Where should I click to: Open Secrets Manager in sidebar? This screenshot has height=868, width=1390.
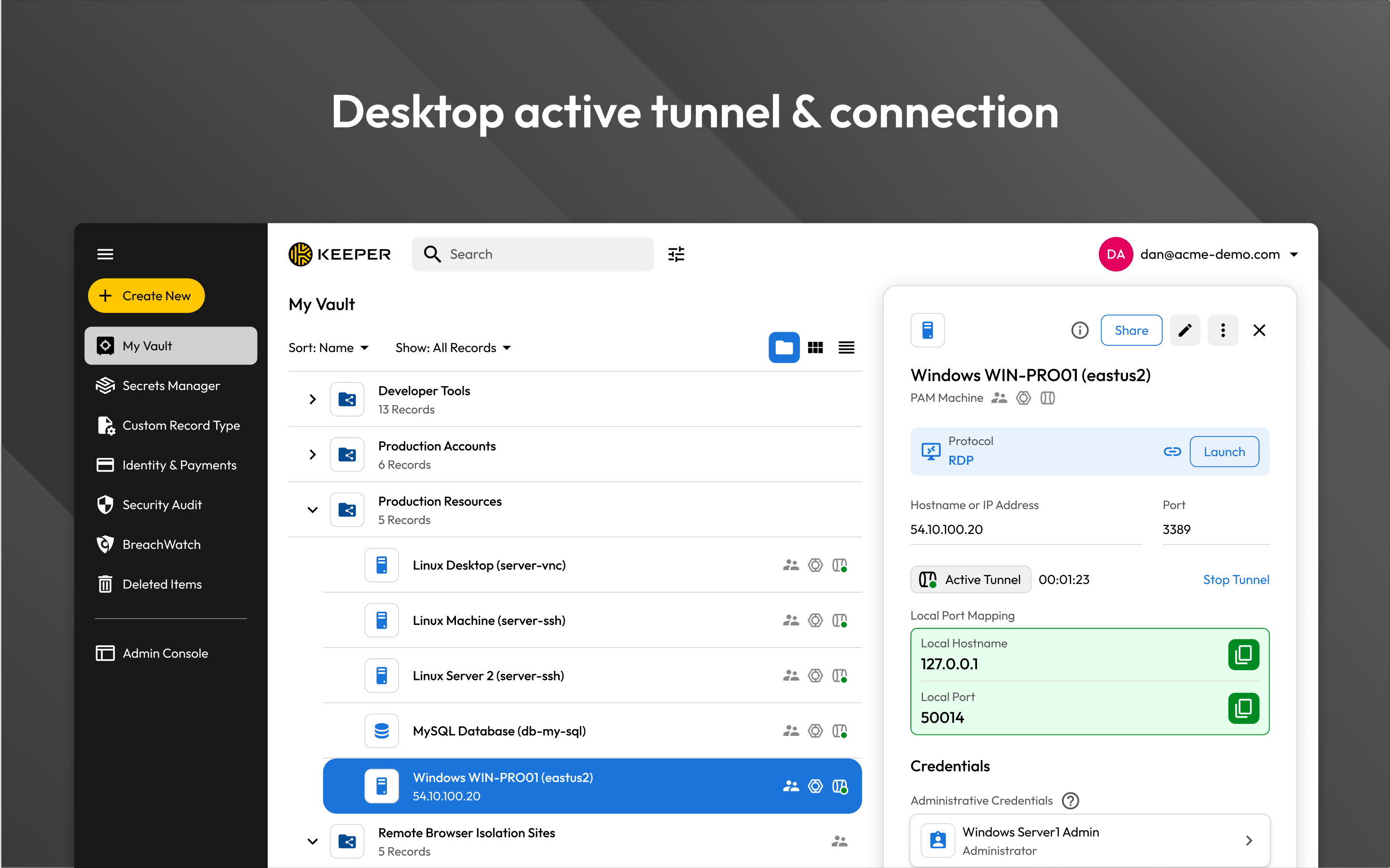coord(171,386)
